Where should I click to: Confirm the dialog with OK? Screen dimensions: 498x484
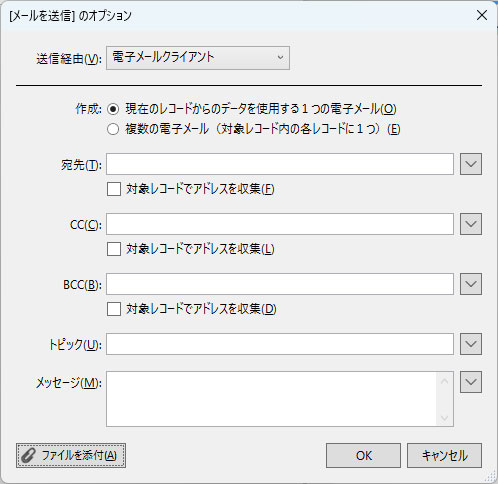coord(363,455)
